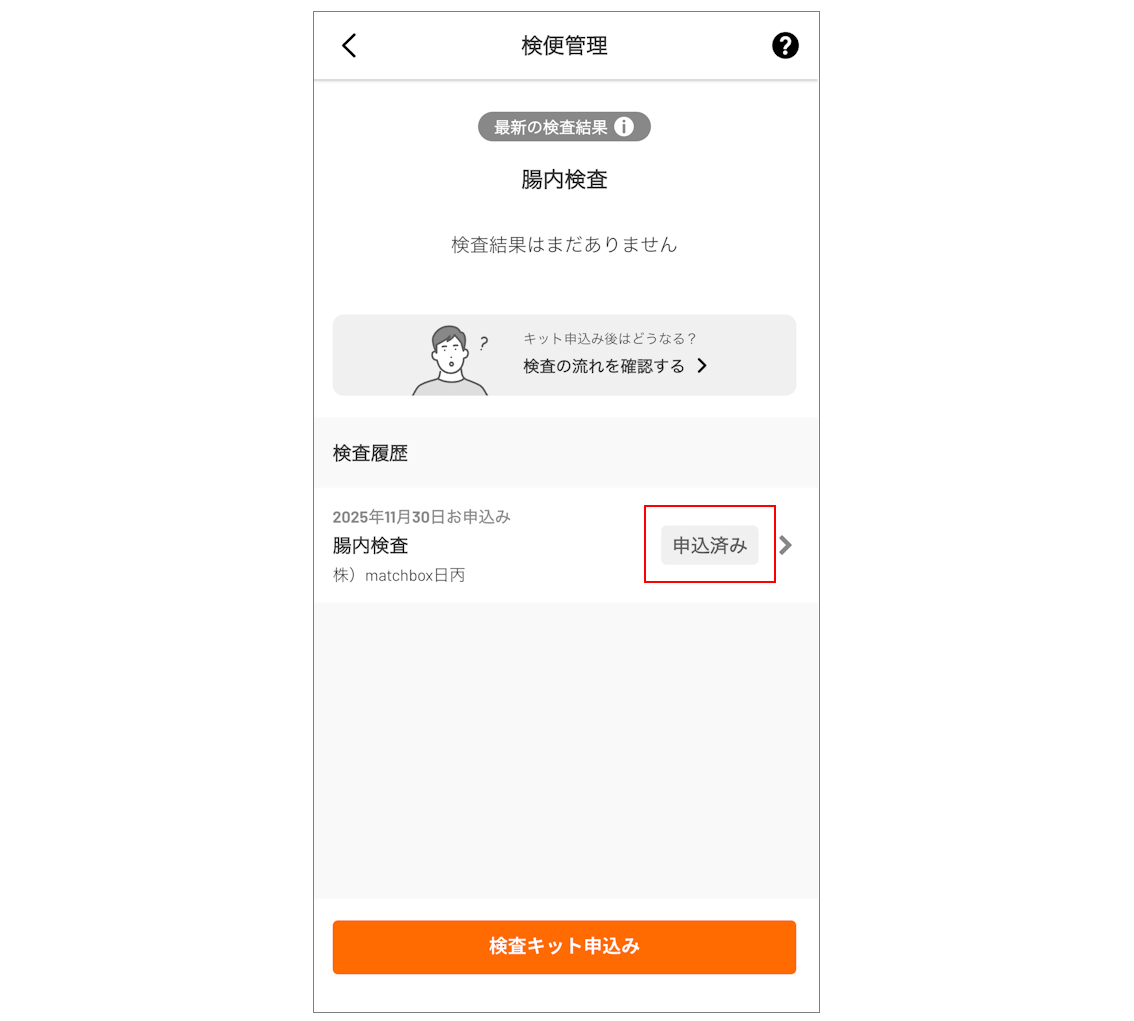This screenshot has width=1134, height=1021.
Task: Expand the history entry via right chevron
Action: point(785,544)
